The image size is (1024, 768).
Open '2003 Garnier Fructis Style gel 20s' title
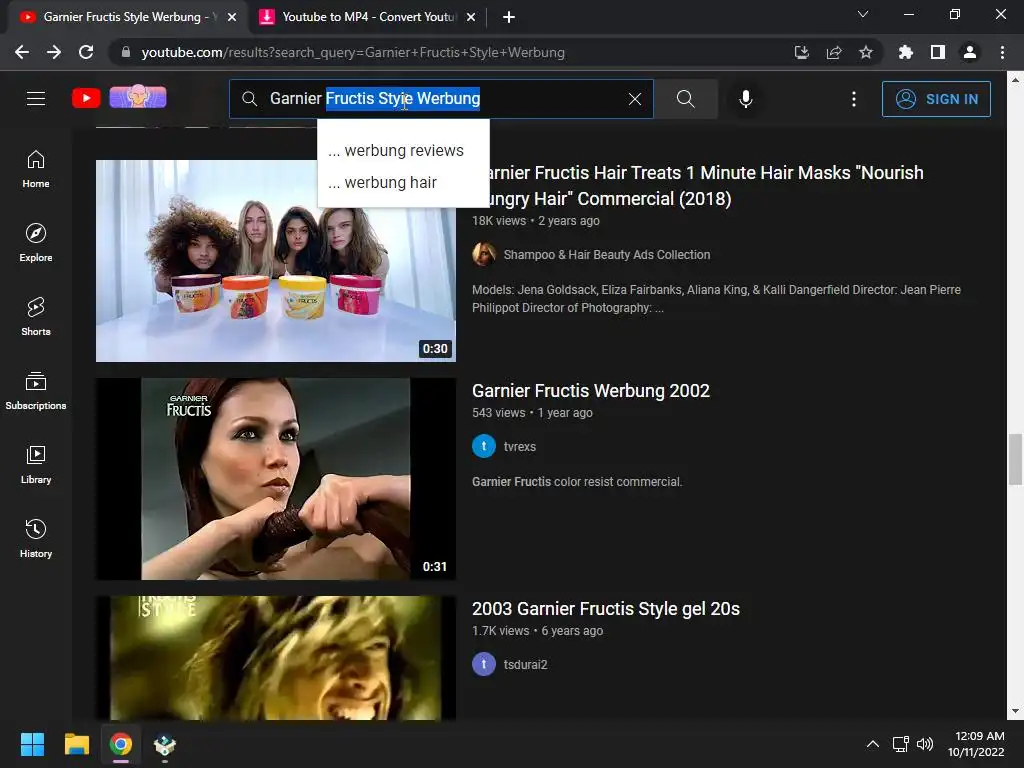coord(605,609)
